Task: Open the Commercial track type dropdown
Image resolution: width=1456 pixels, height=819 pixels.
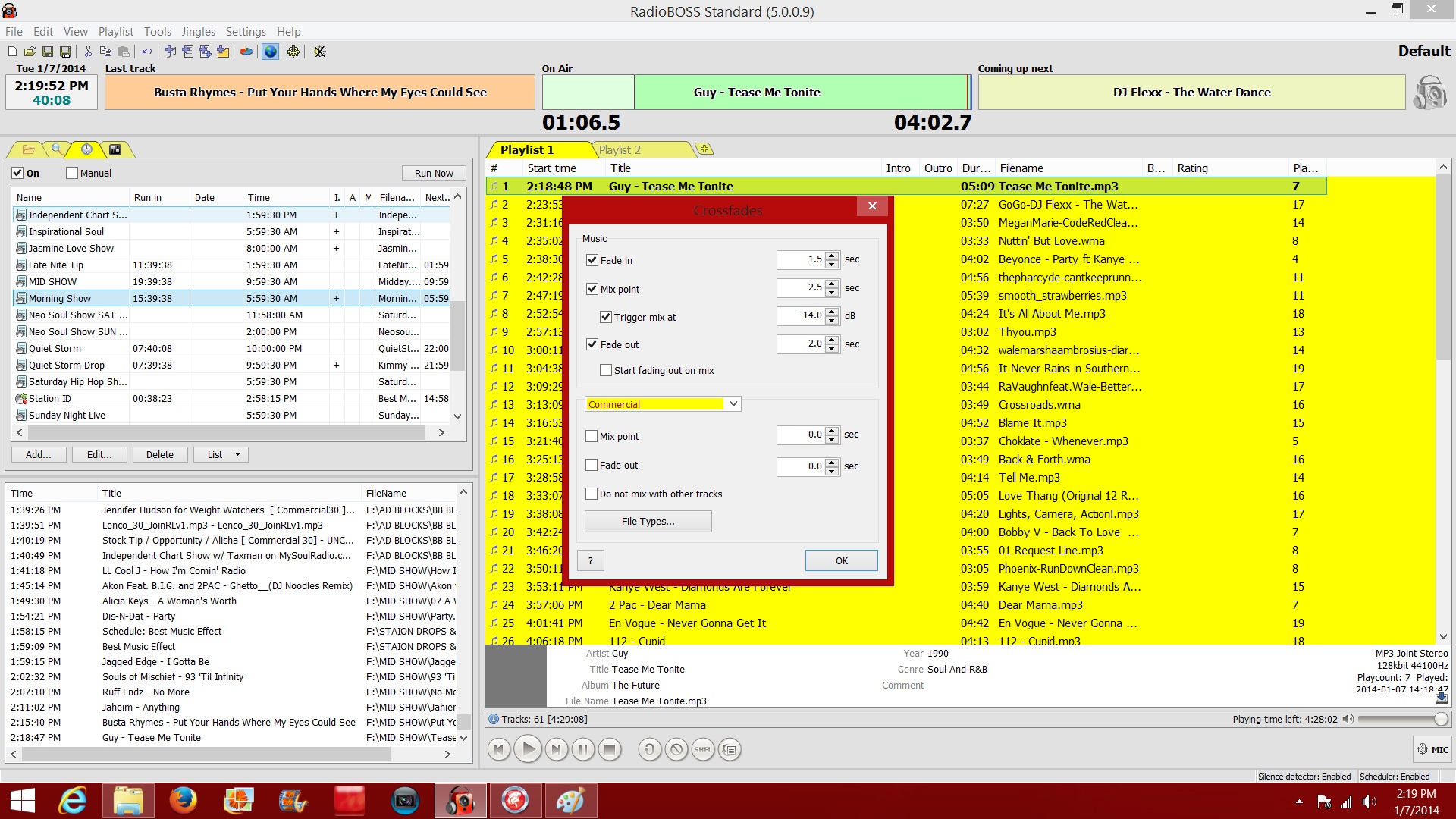Action: click(733, 404)
